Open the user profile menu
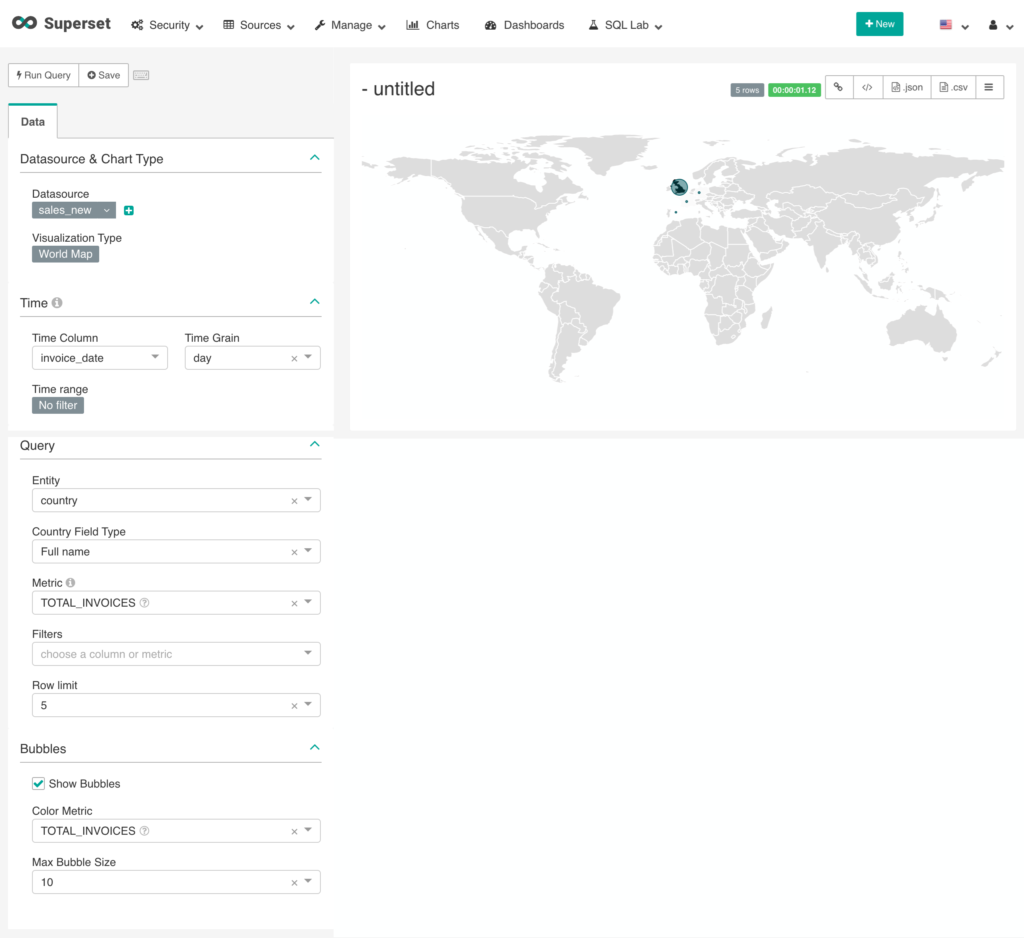 coord(1000,25)
